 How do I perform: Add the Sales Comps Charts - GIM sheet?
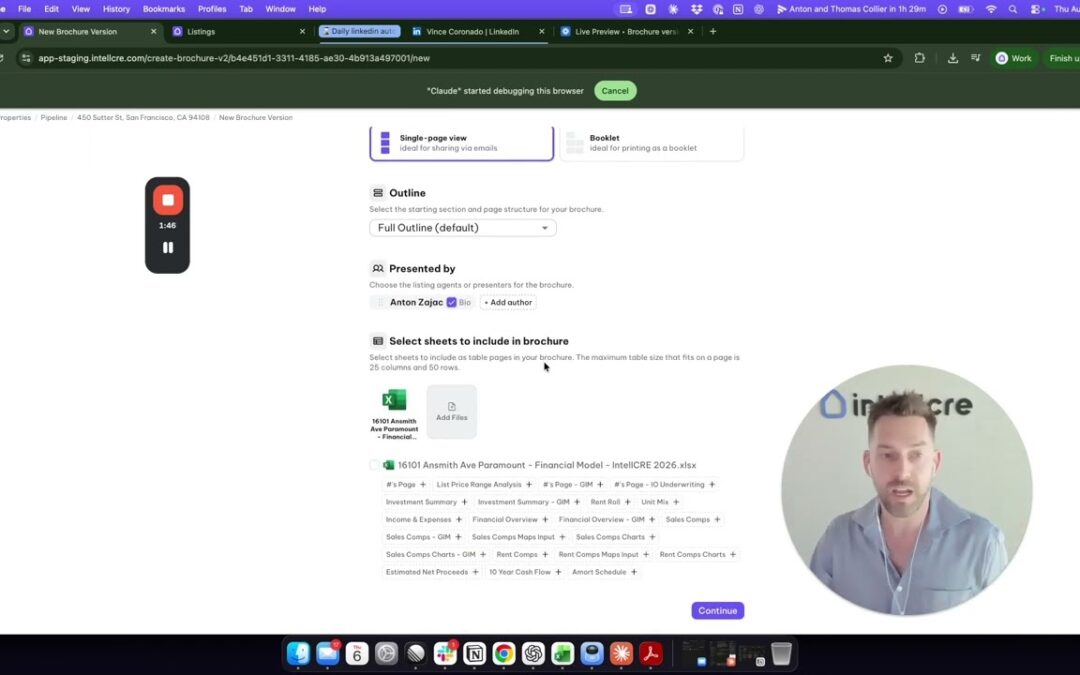click(x=483, y=554)
